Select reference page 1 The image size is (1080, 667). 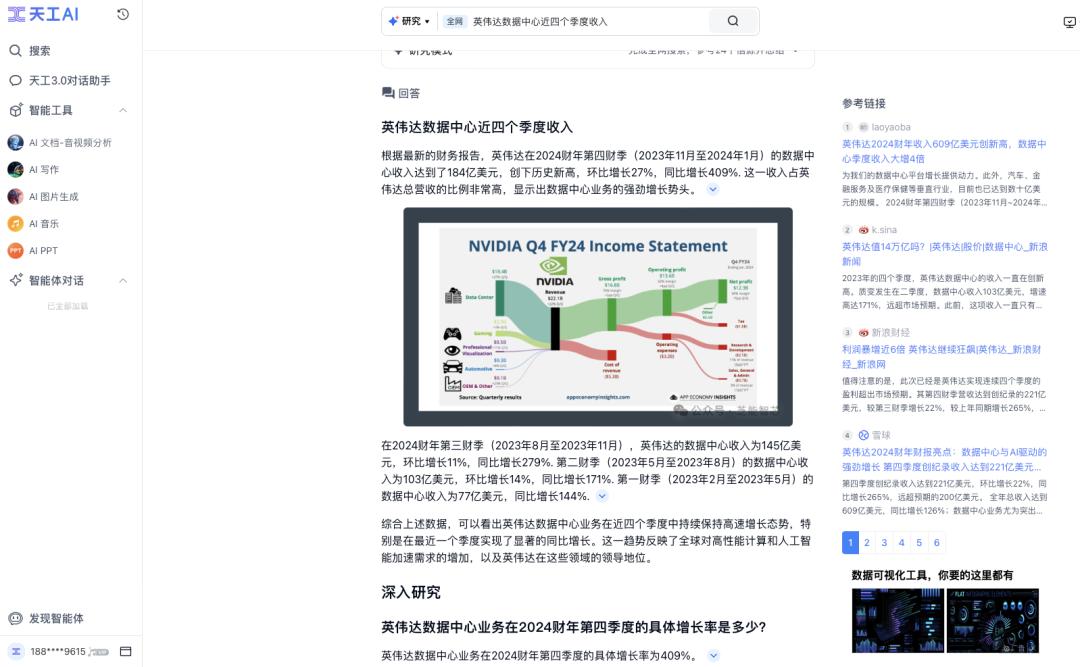pos(850,543)
